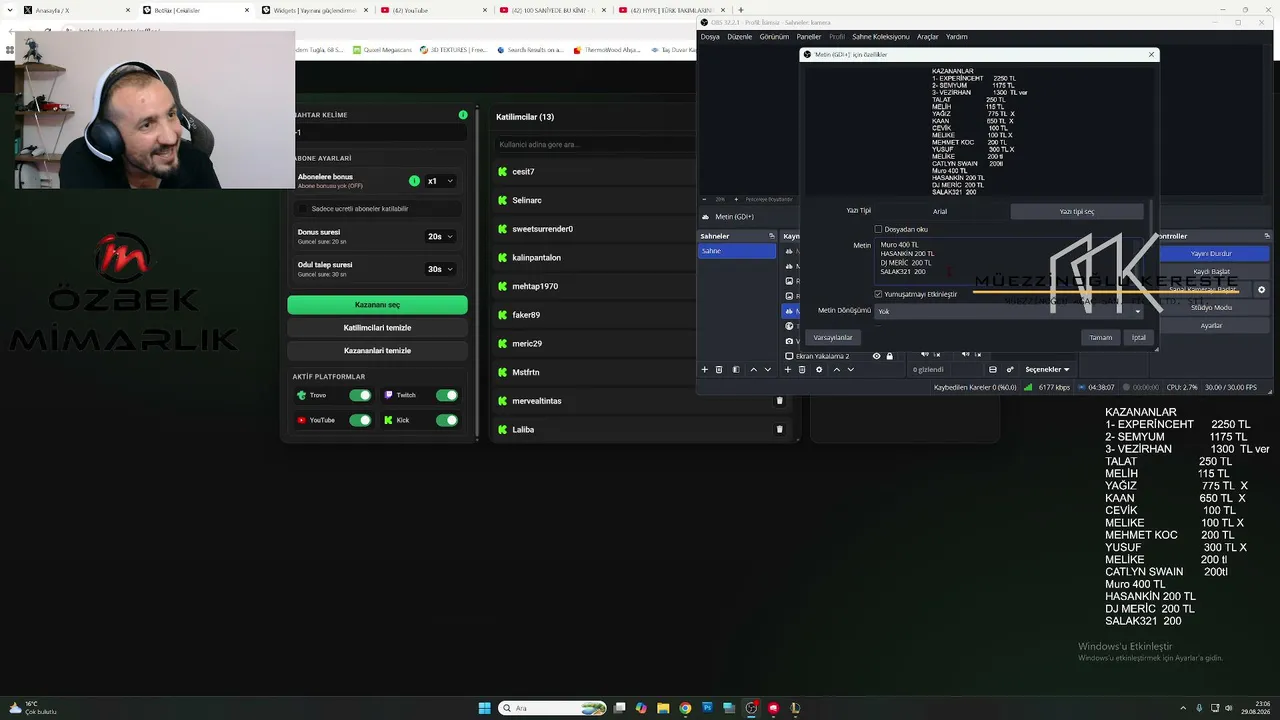Click the participant username search field

click(595, 144)
